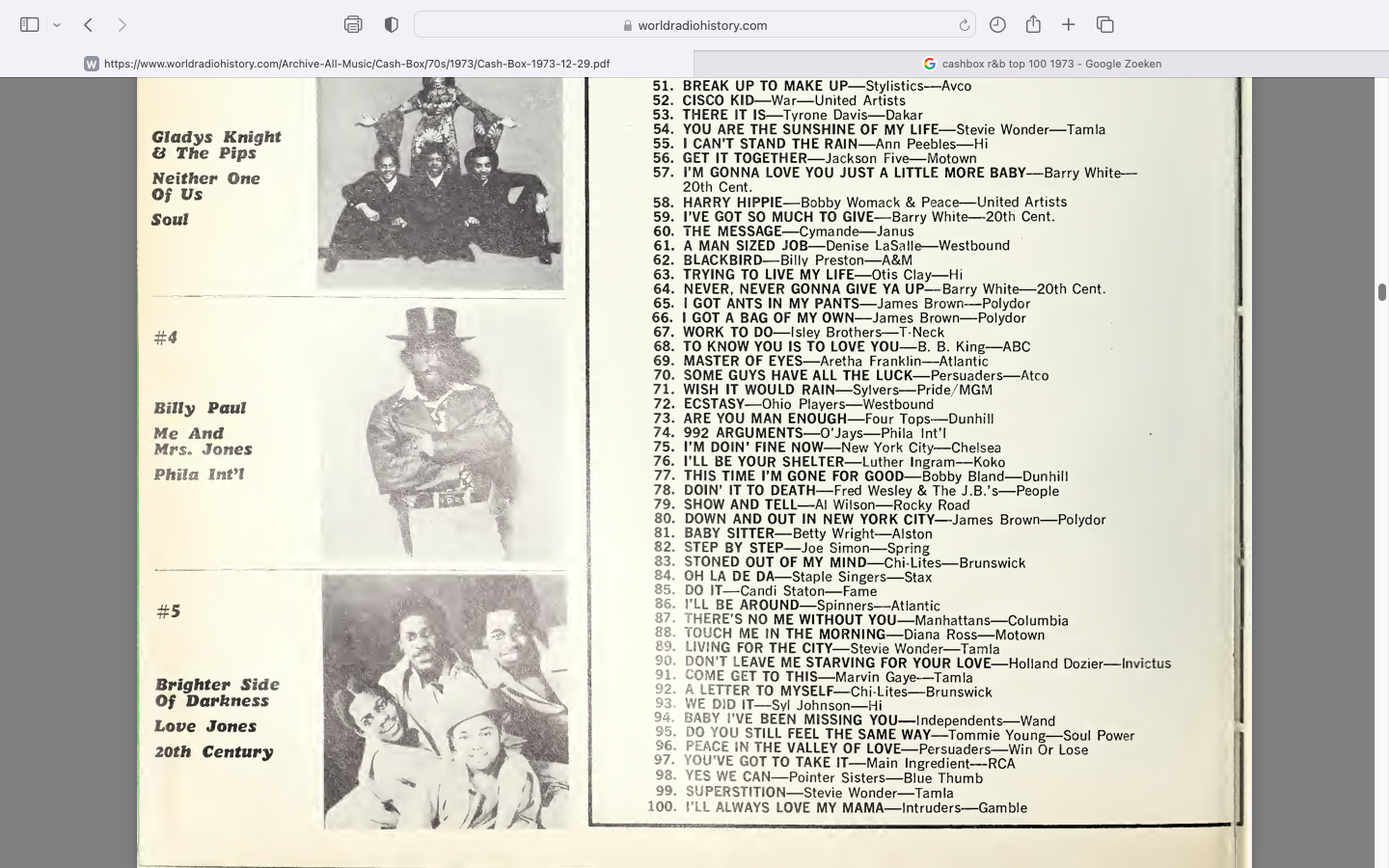Viewport: 1389px width, 868px height.
Task: Click entry 60 The Message
Action: (x=783, y=231)
